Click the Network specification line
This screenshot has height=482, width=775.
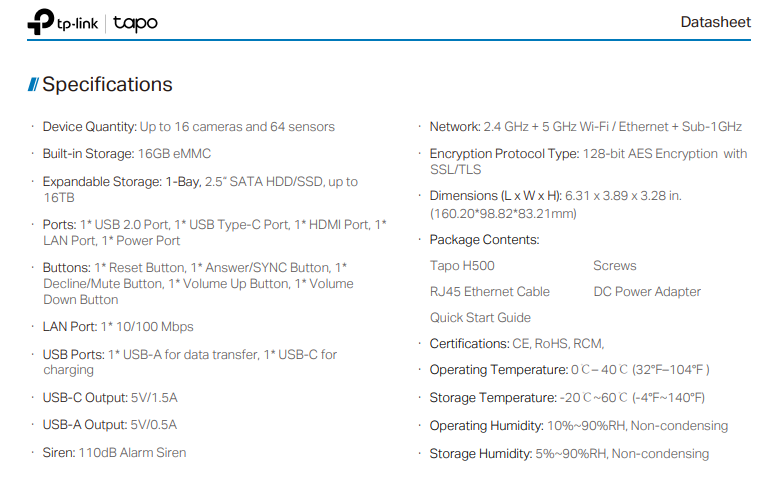pos(585,127)
